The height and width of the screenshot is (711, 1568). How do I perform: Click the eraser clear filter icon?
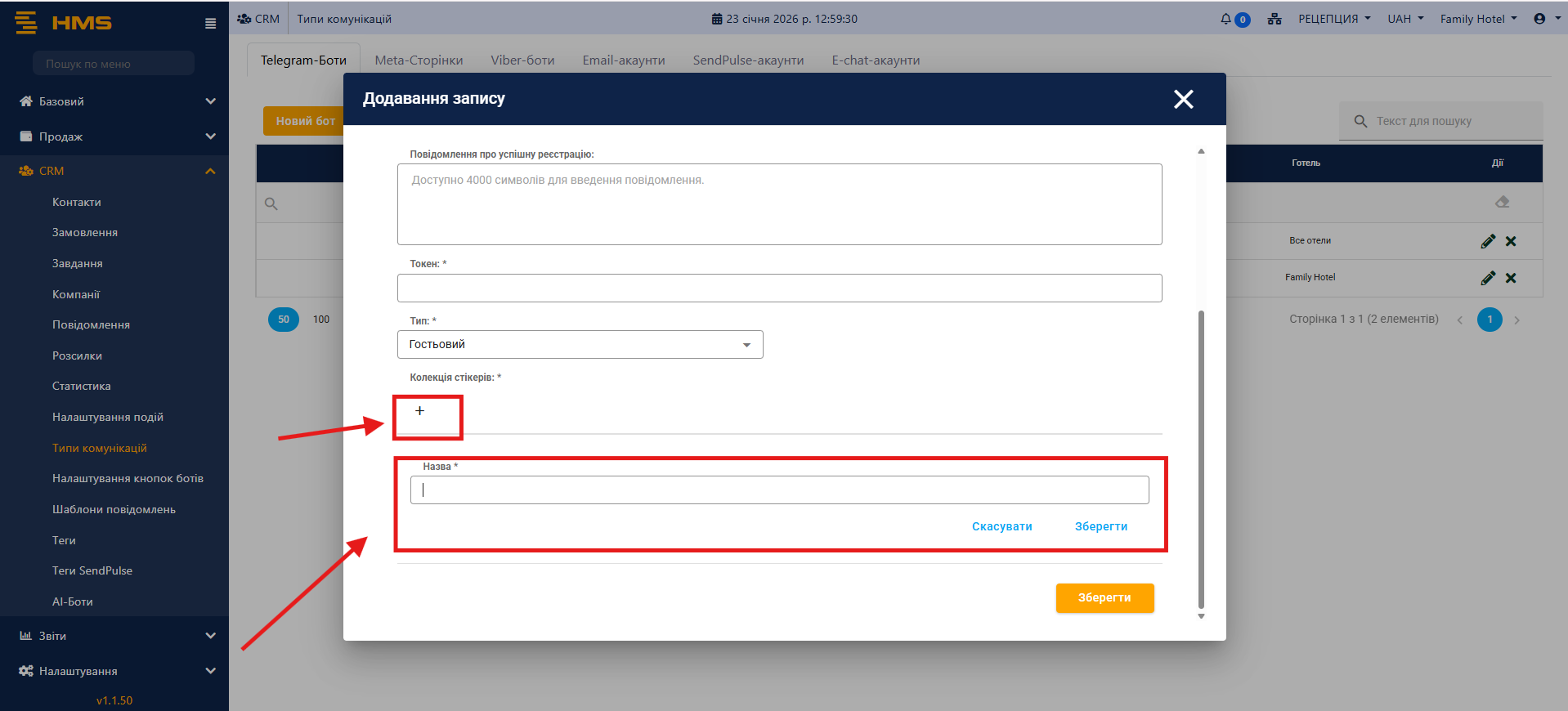(1502, 202)
